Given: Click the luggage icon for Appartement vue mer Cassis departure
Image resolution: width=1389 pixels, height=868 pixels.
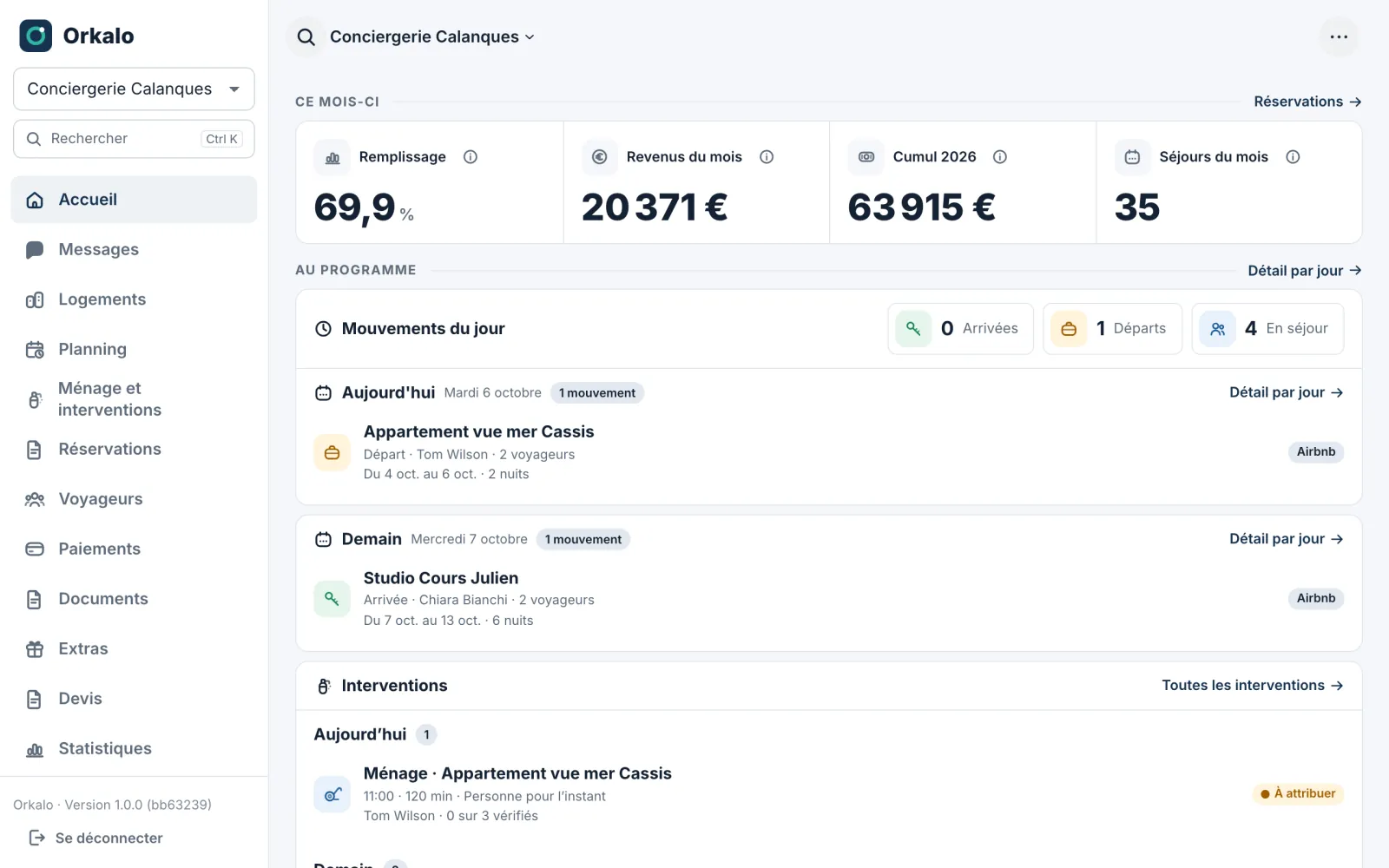Looking at the screenshot, I should (332, 453).
